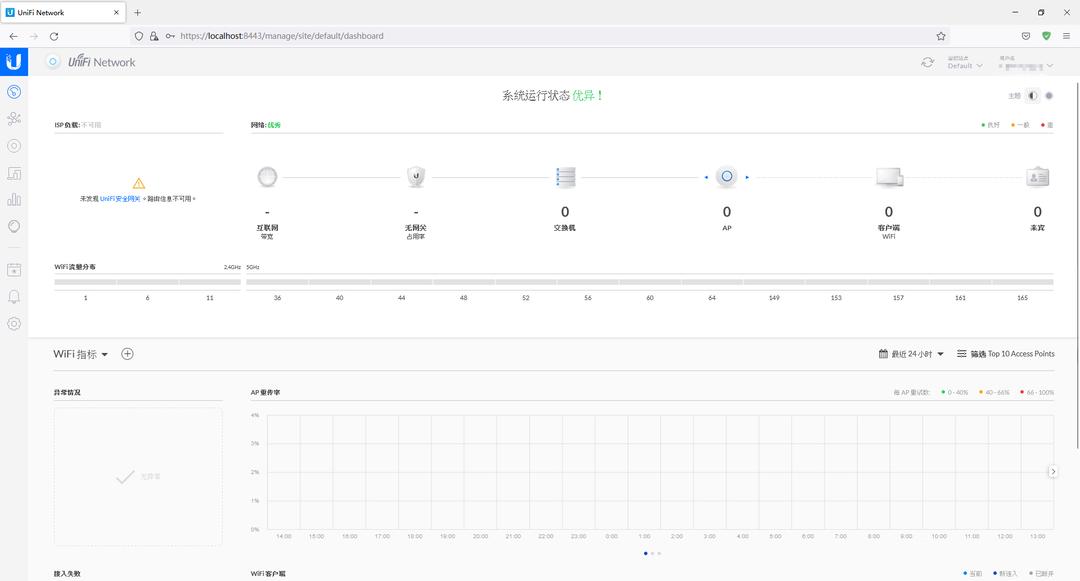Click the refresh icon in the header
The height and width of the screenshot is (581, 1080).
click(x=927, y=62)
